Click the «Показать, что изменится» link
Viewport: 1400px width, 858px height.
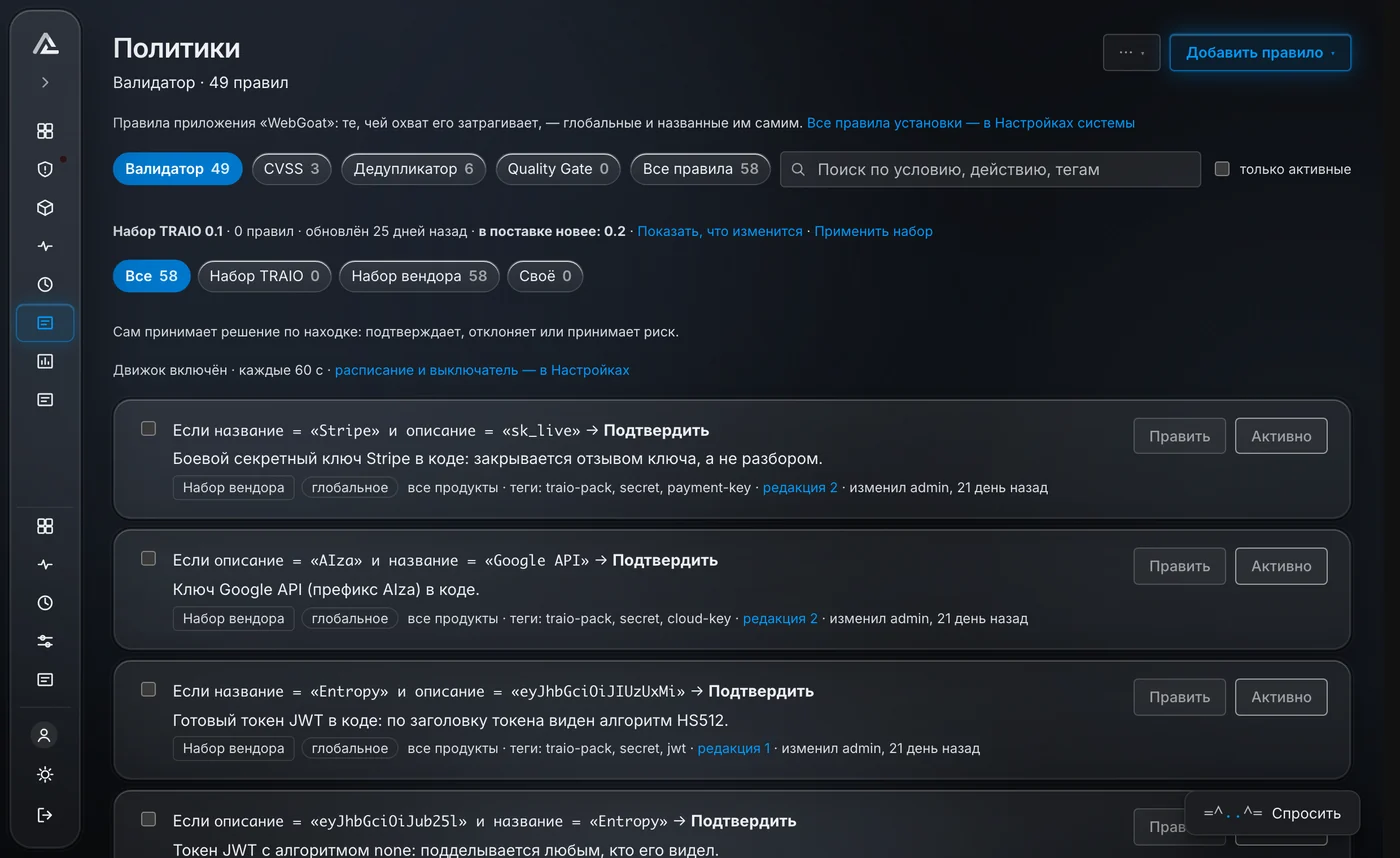(x=720, y=231)
